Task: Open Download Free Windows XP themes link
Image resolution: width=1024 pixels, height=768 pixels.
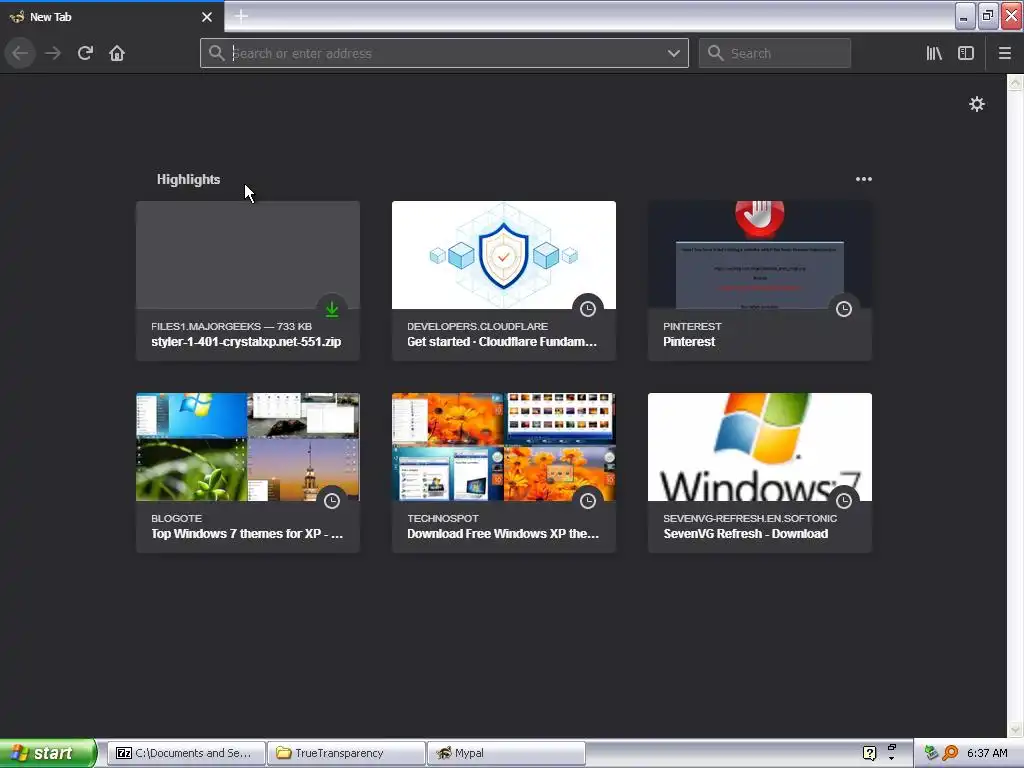Action: (x=503, y=534)
